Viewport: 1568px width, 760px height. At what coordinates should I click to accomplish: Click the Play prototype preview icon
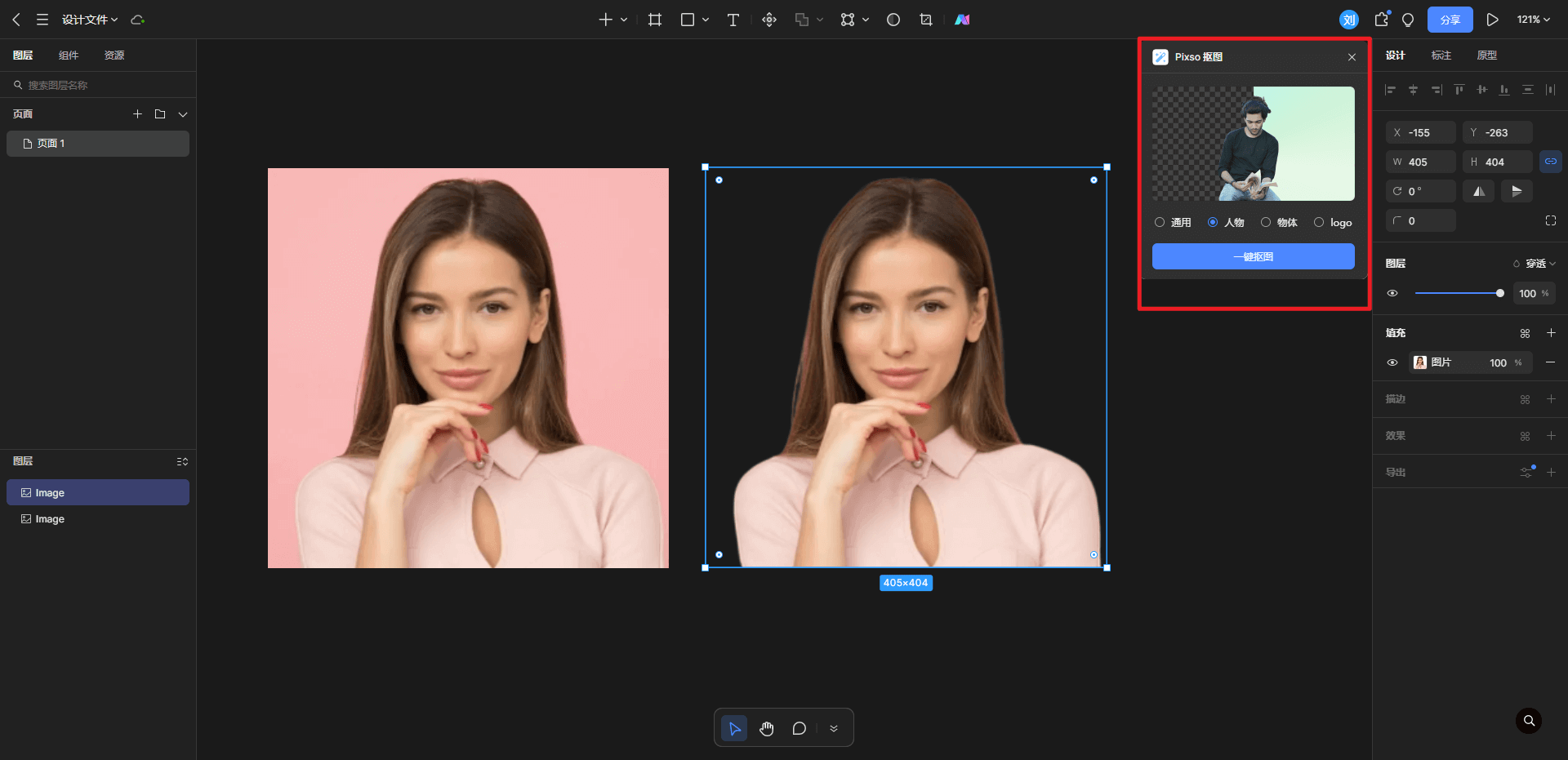[1492, 20]
